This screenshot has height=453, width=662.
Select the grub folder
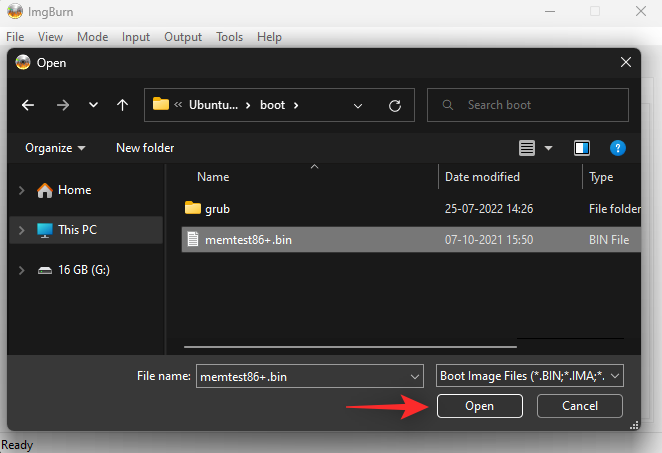point(217,209)
